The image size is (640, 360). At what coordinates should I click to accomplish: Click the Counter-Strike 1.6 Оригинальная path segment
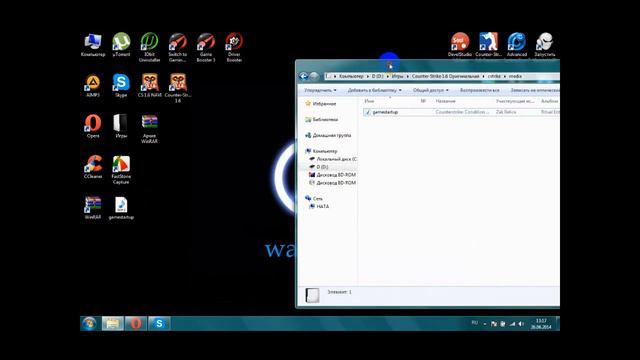pos(445,76)
